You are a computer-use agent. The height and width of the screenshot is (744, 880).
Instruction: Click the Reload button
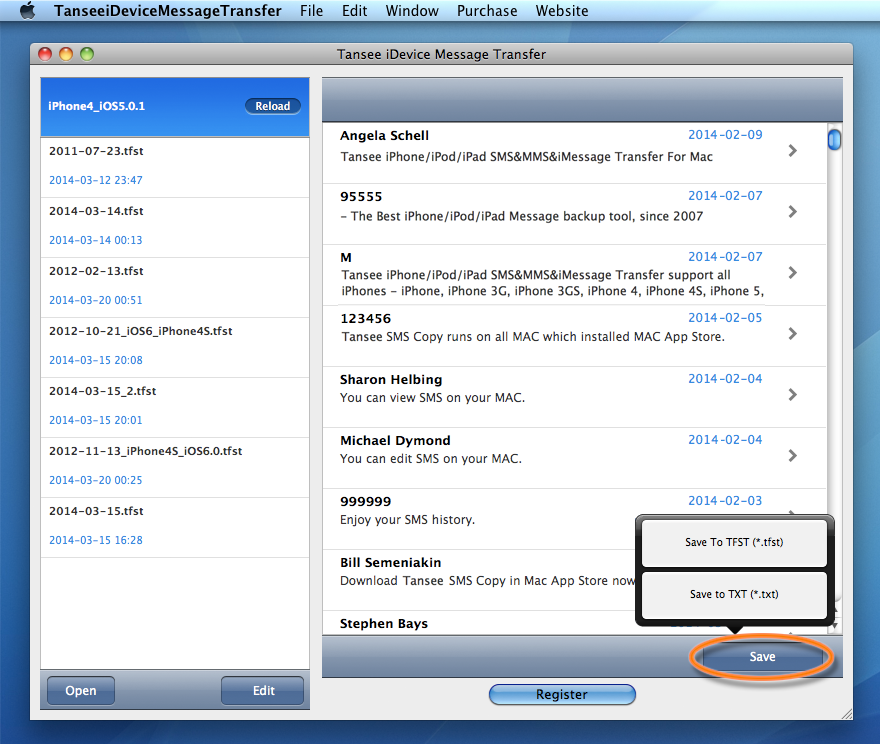click(x=273, y=106)
